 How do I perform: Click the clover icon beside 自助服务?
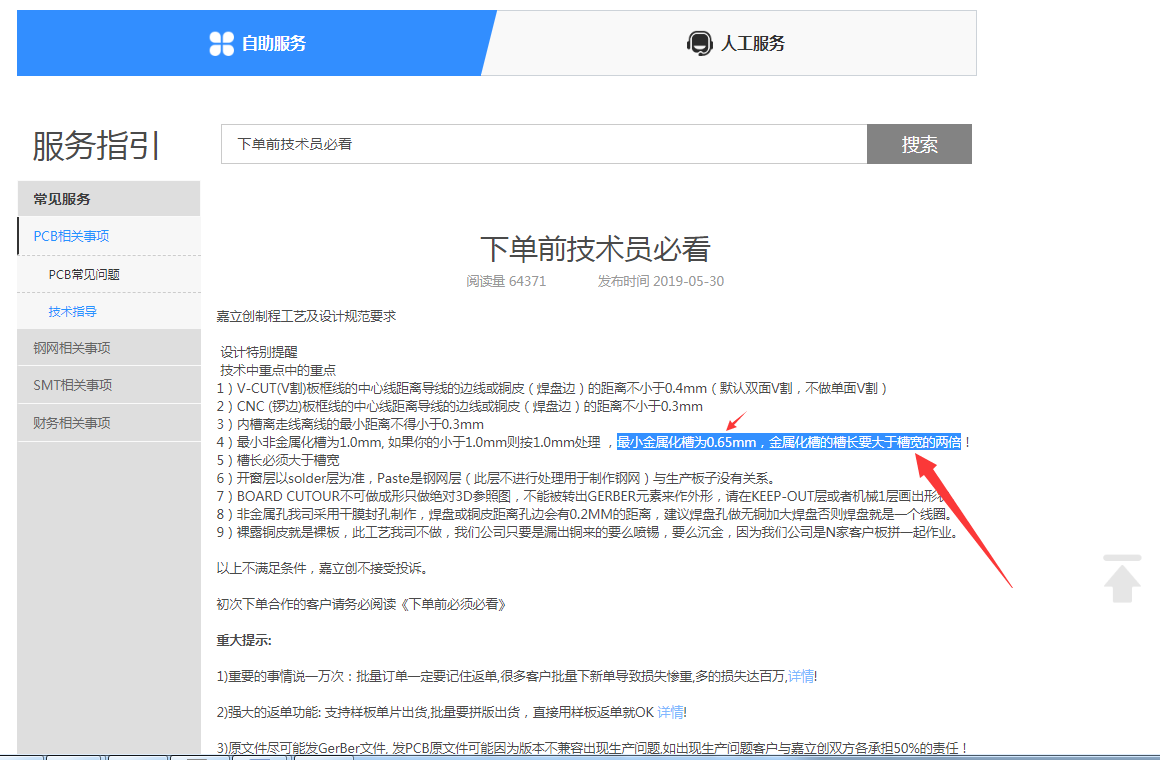click(x=221, y=43)
